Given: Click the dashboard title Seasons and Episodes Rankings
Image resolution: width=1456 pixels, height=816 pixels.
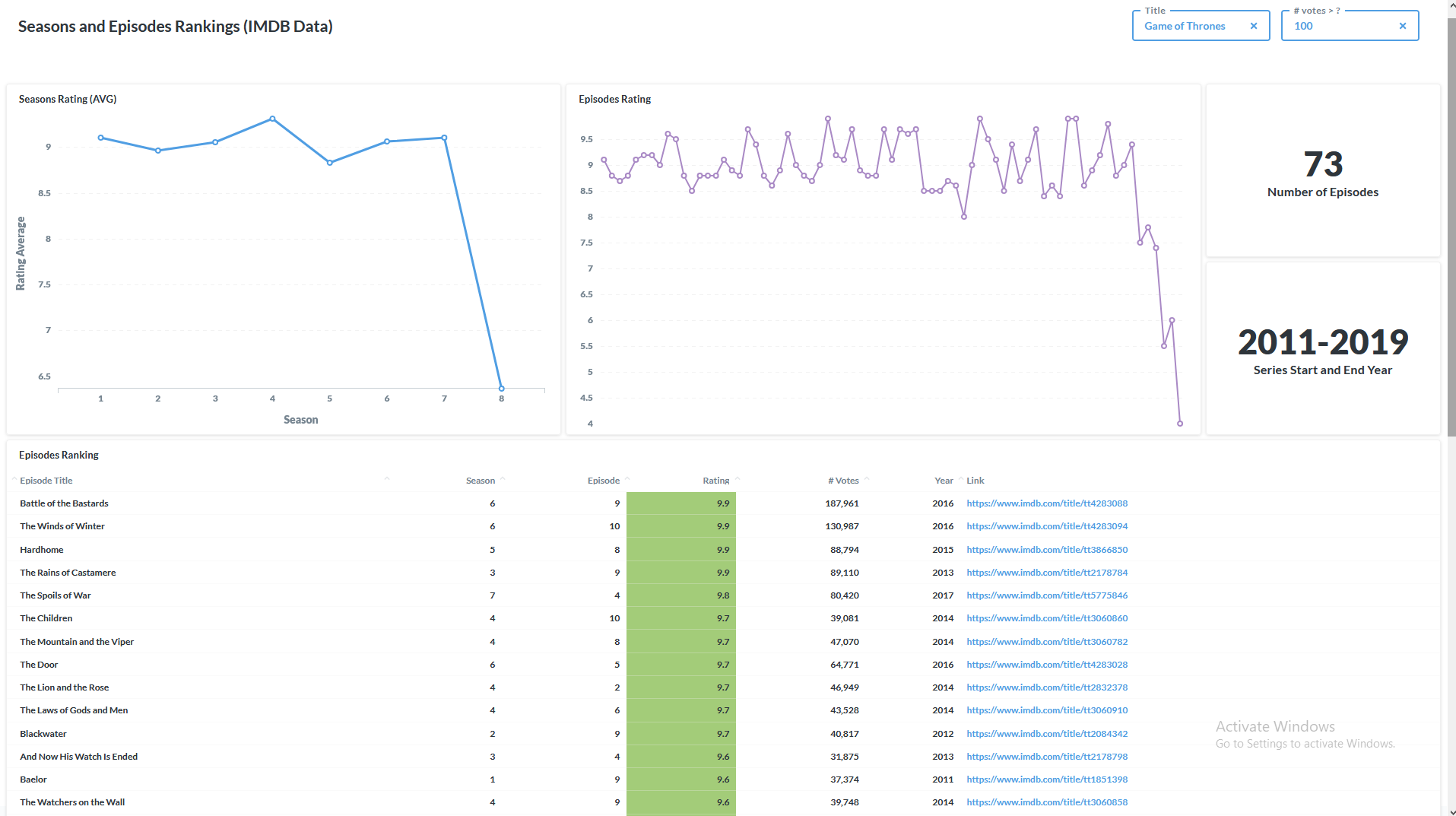Looking at the screenshot, I should click(176, 26).
